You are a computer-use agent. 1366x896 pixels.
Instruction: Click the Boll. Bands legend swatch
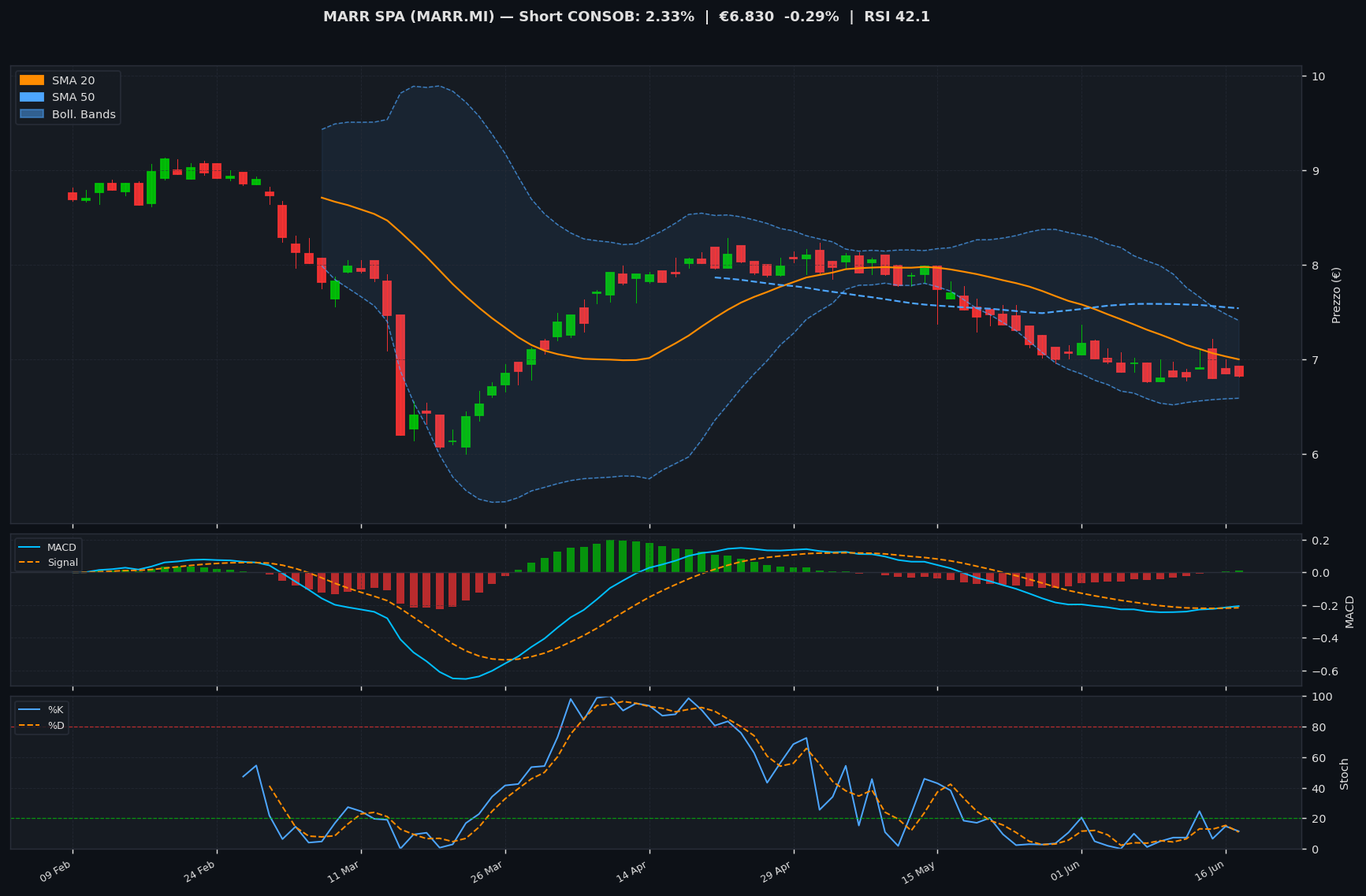point(32,114)
